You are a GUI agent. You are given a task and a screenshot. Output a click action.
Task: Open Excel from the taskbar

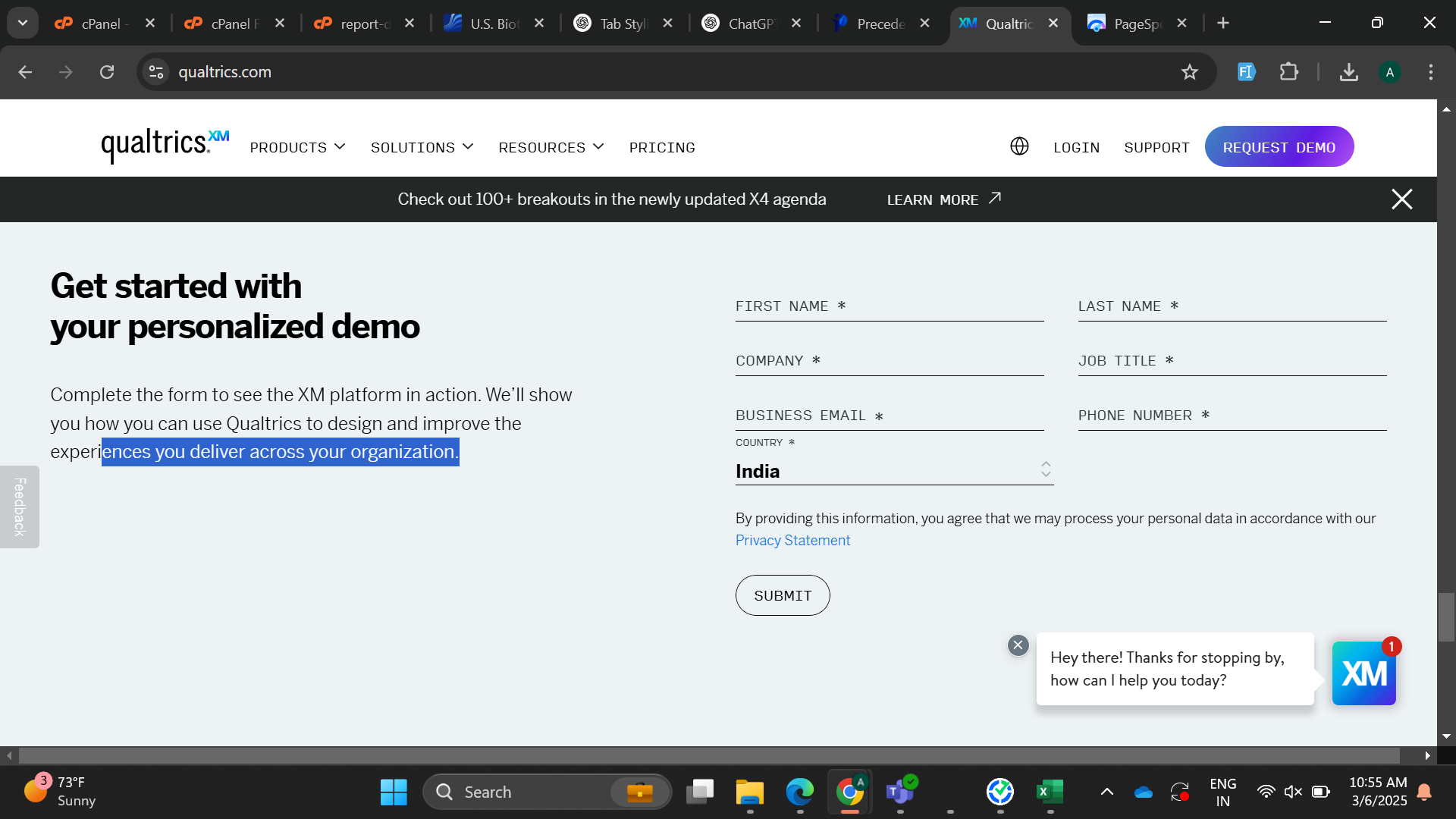pos(1050,792)
